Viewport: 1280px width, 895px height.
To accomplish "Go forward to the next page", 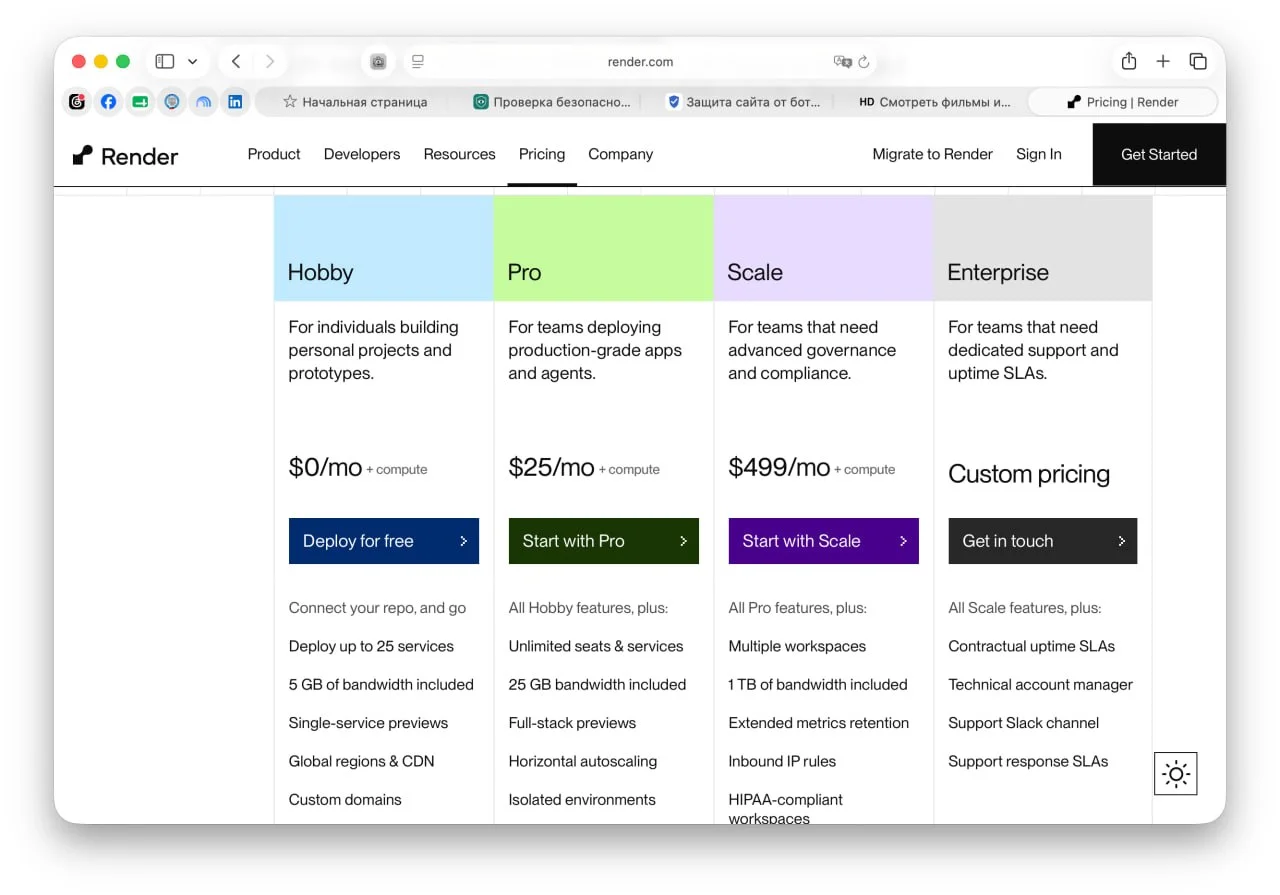I will pyautogui.click(x=270, y=62).
